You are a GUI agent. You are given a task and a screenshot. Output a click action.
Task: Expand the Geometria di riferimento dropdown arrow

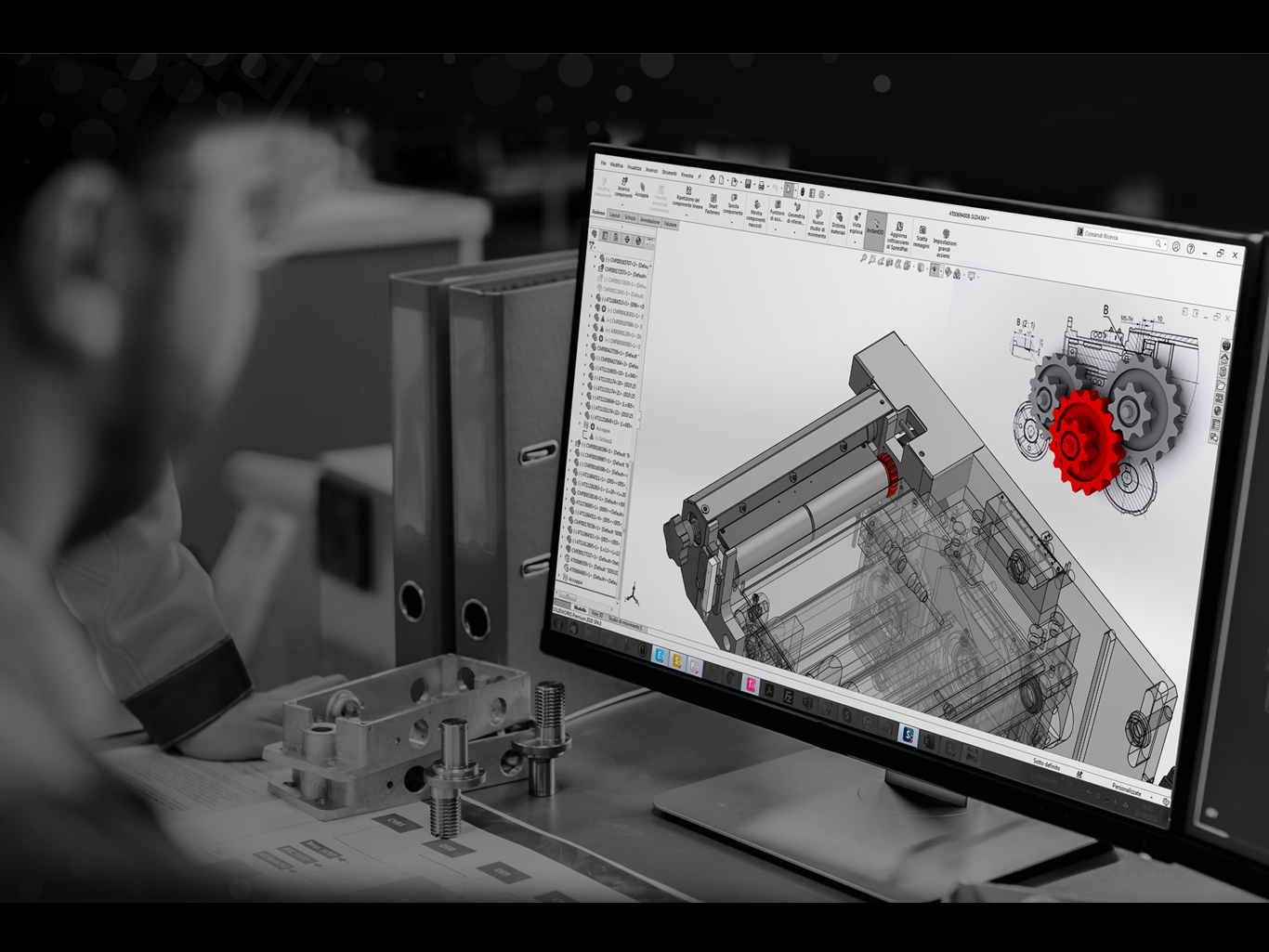[794, 232]
